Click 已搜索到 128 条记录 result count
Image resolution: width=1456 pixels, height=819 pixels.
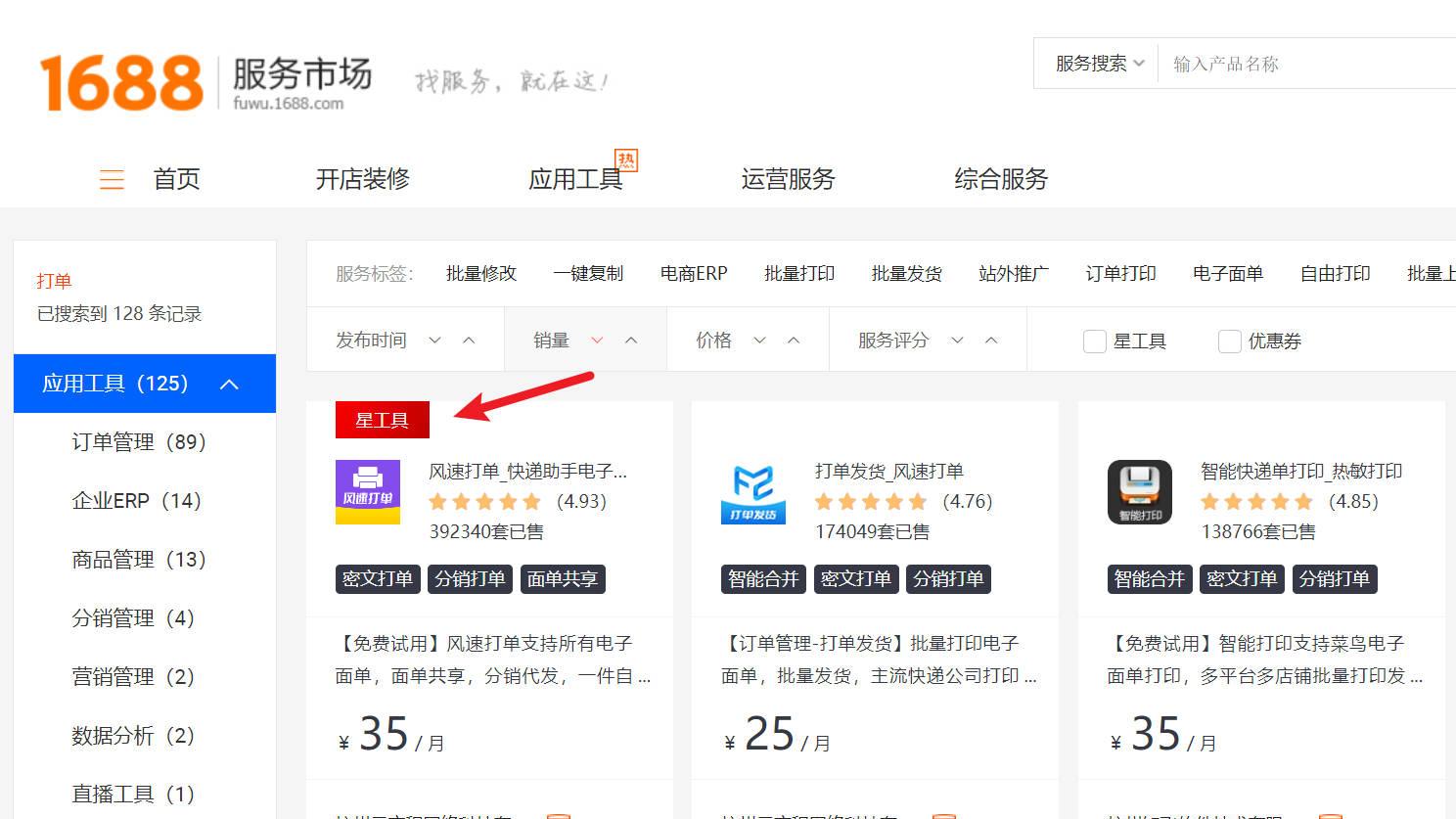[119, 314]
